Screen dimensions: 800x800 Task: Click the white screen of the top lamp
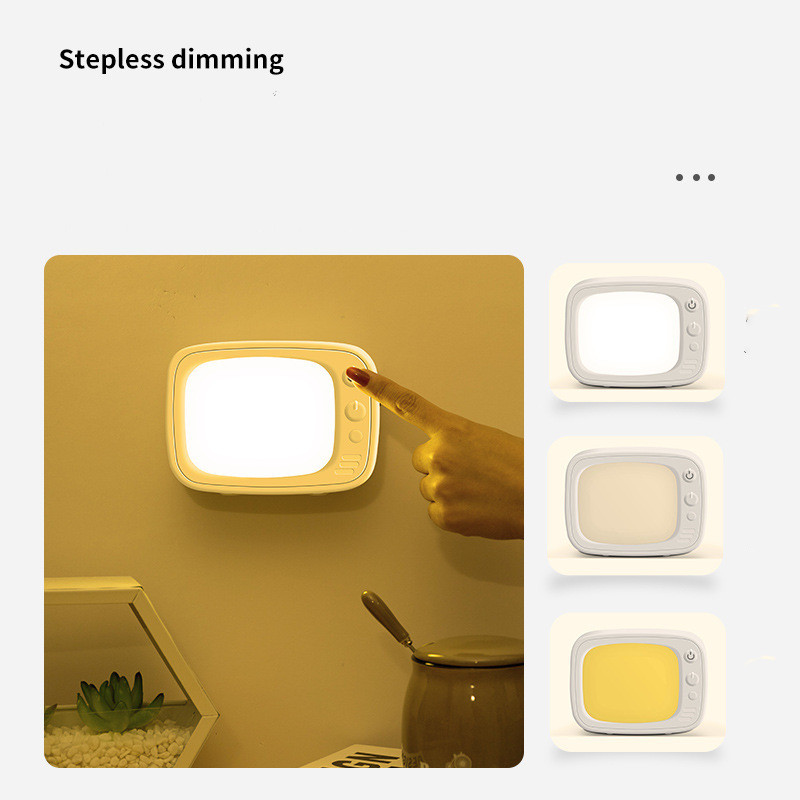(629, 333)
